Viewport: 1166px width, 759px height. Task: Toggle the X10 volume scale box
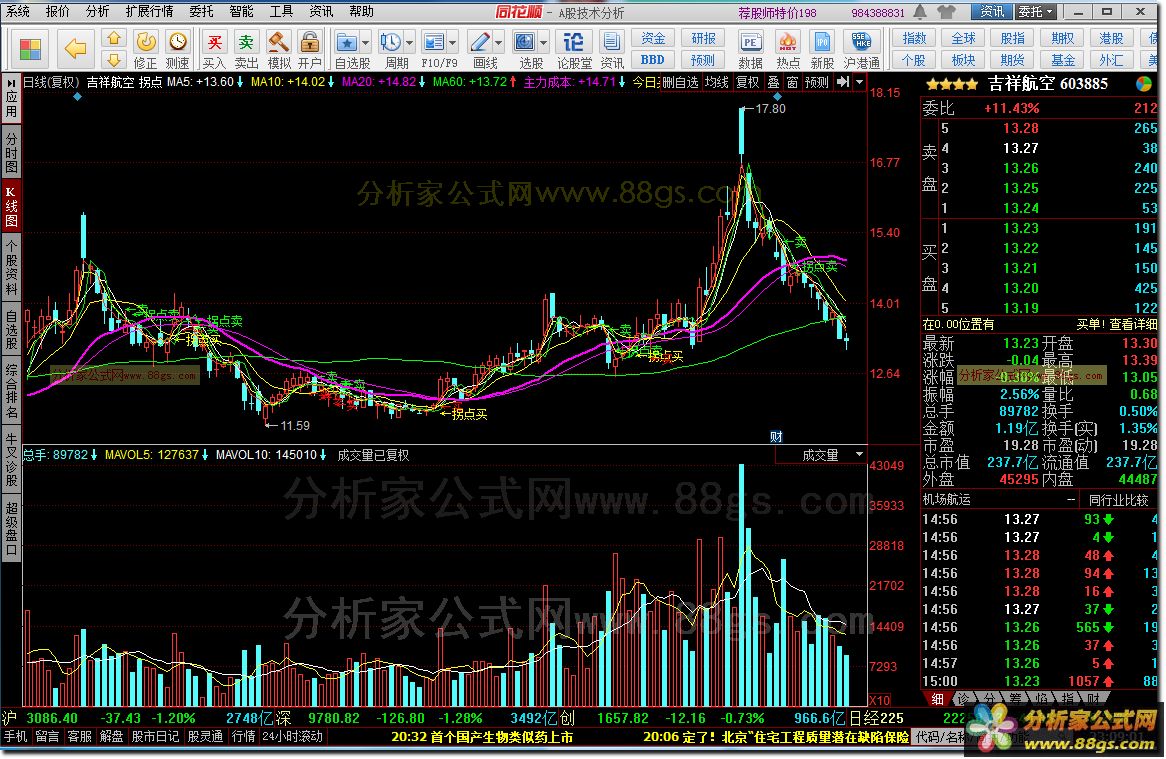[x=880, y=700]
